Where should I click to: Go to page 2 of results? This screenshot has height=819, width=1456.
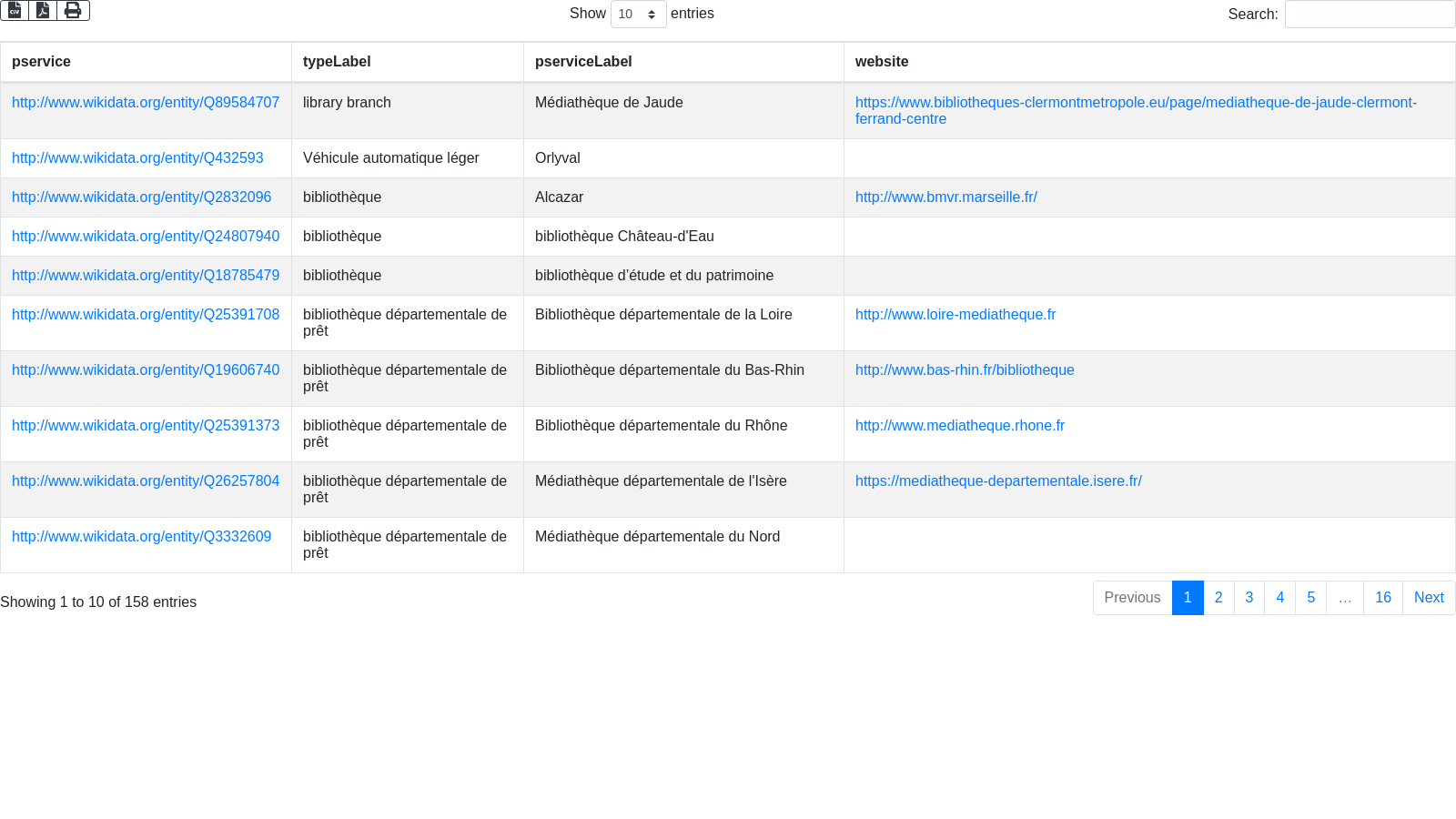(x=1218, y=598)
